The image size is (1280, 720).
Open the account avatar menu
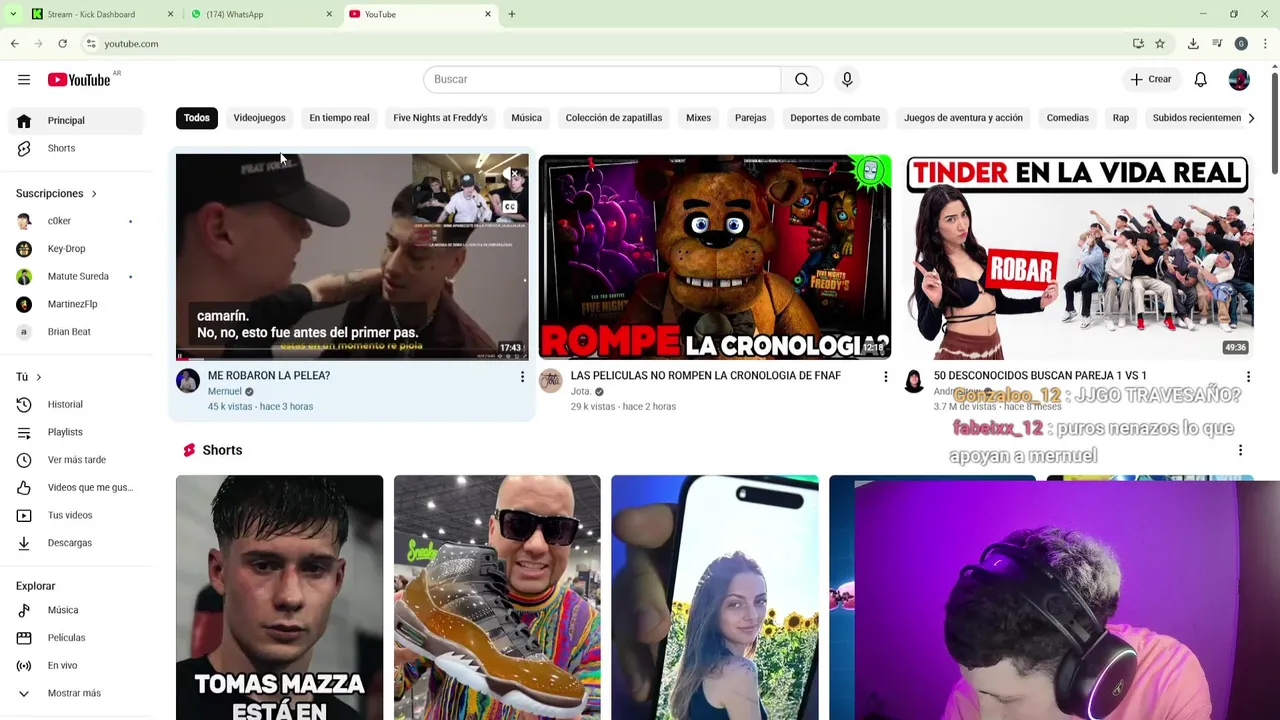coord(1239,79)
